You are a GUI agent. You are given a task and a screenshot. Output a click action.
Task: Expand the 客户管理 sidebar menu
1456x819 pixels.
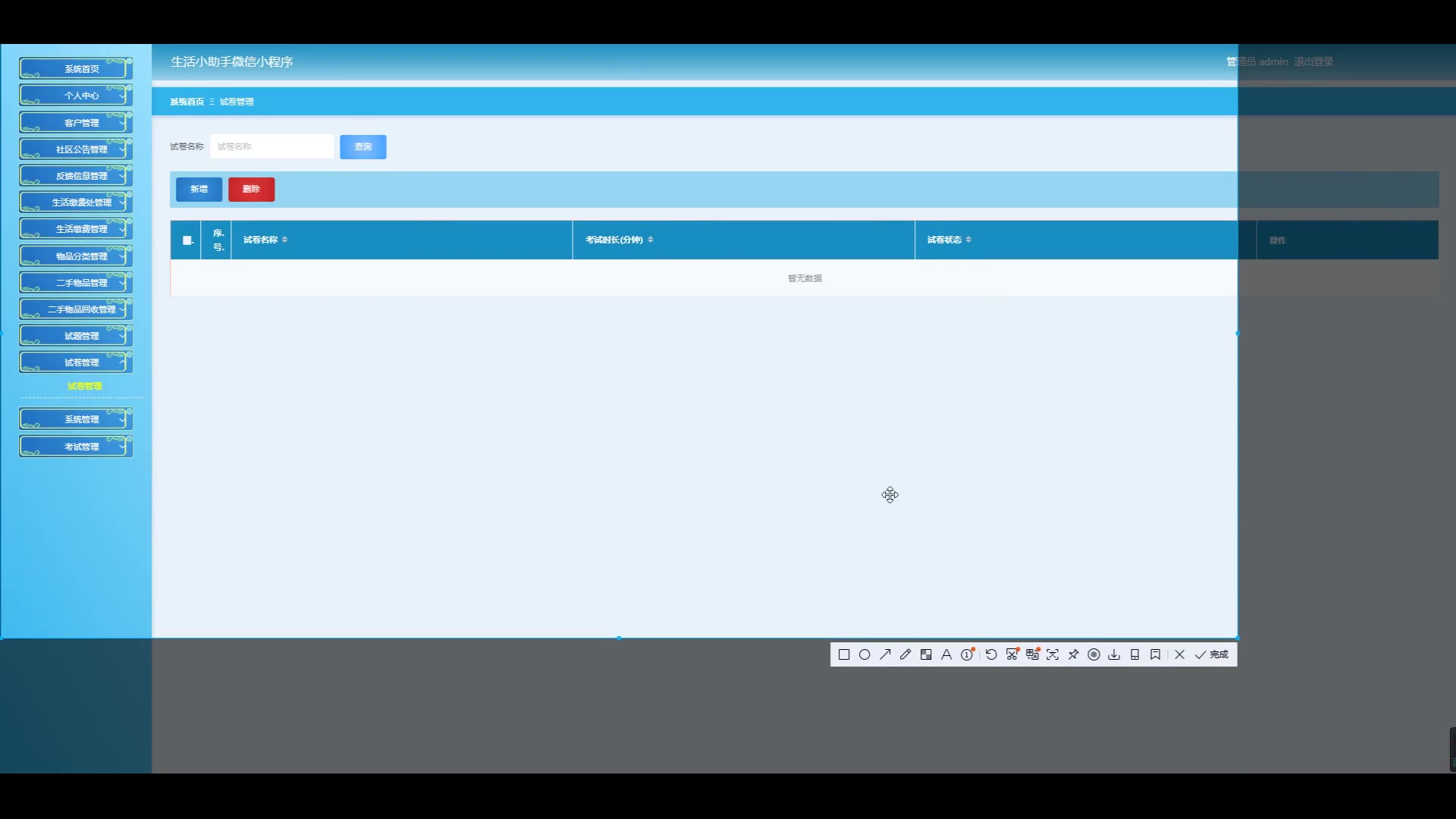pos(76,122)
